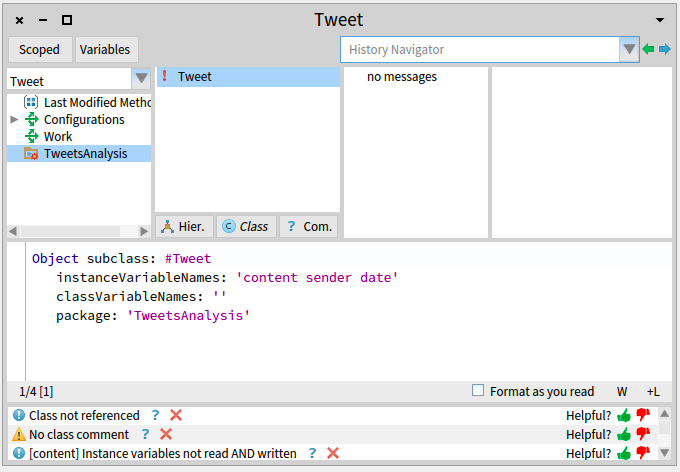Image resolution: width=680 pixels, height=472 pixels.
Task: Thumbs down the 'No class comment' rule
Action: point(643,434)
